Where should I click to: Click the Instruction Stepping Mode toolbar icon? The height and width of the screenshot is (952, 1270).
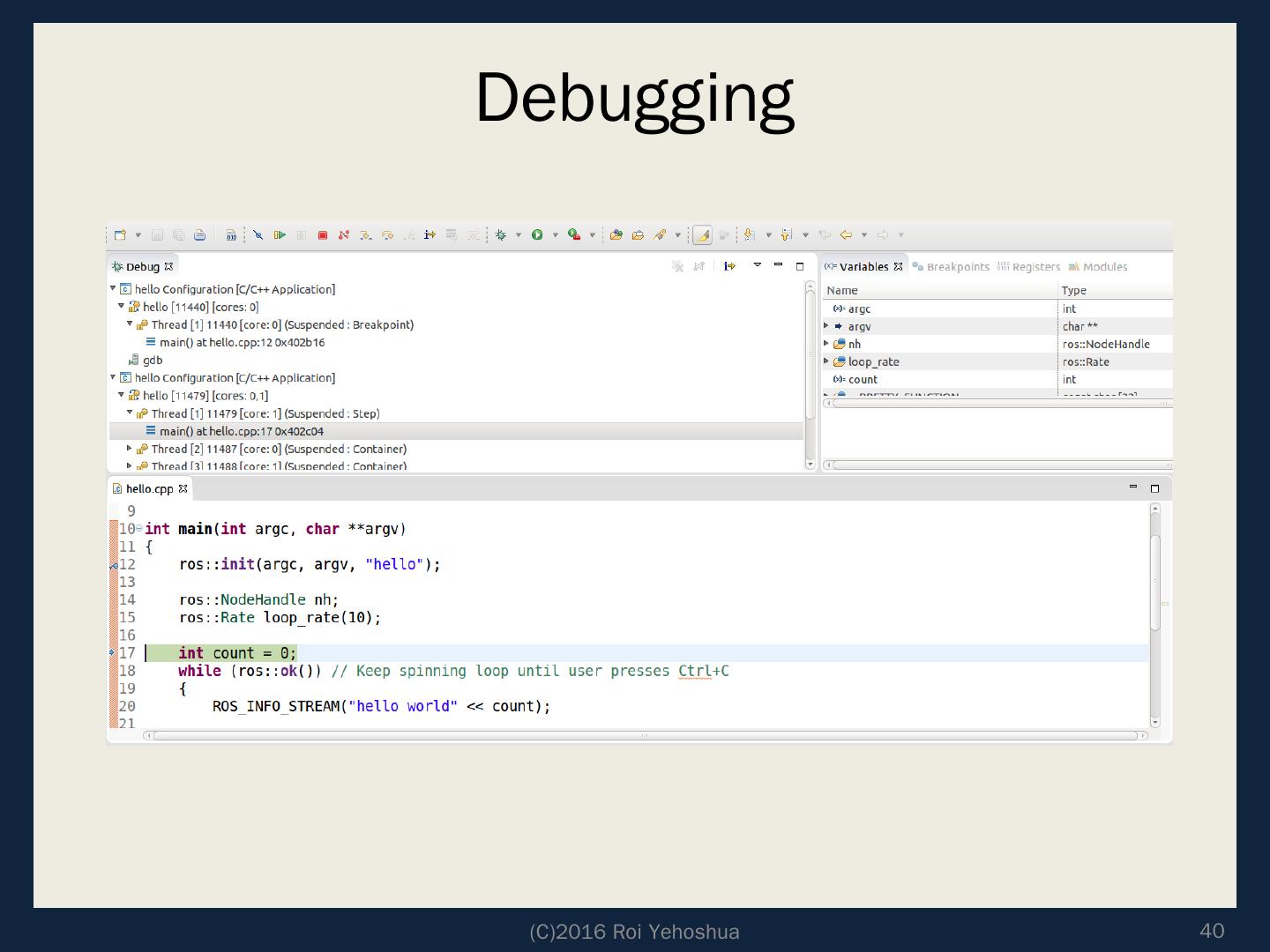[430, 235]
